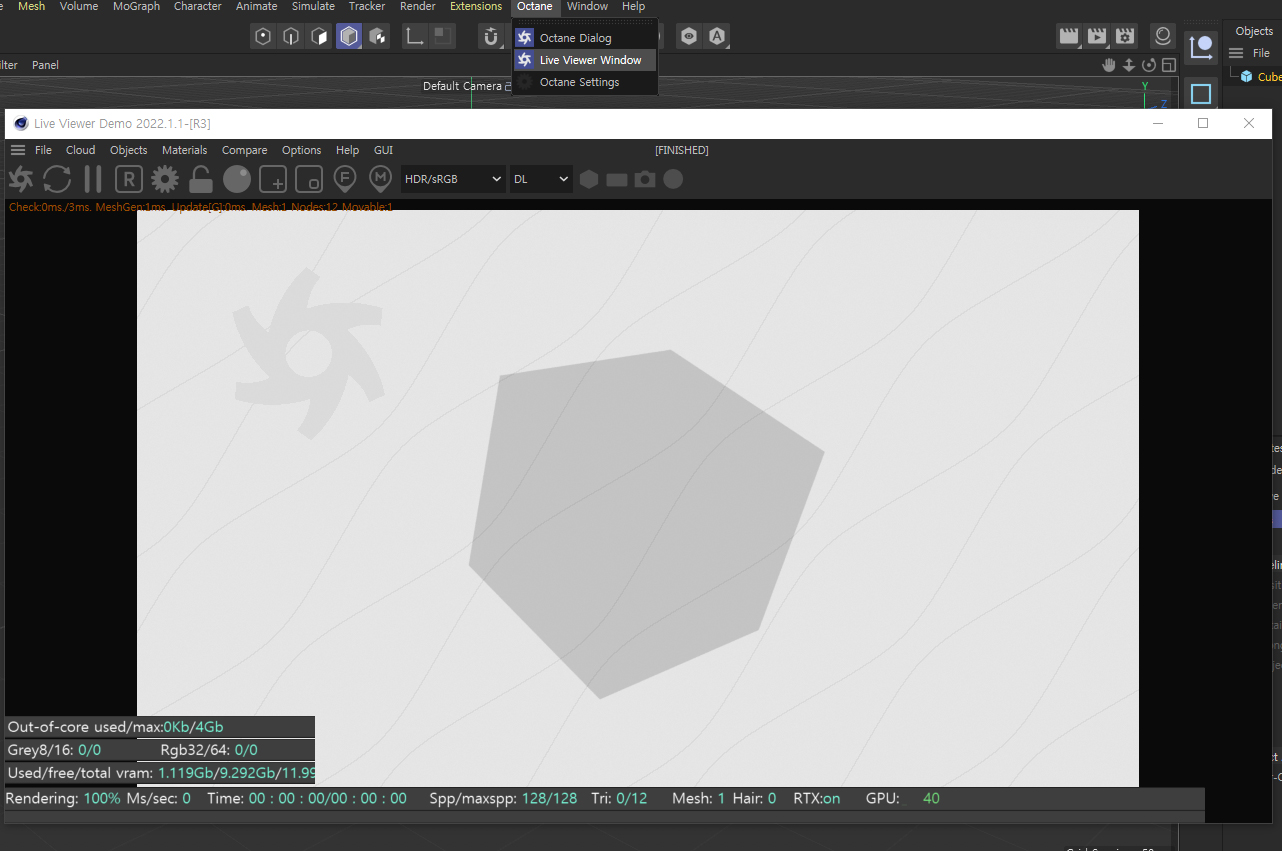This screenshot has height=851, width=1282.
Task: Select Points mode hexagon icon
Action: [x=263, y=37]
